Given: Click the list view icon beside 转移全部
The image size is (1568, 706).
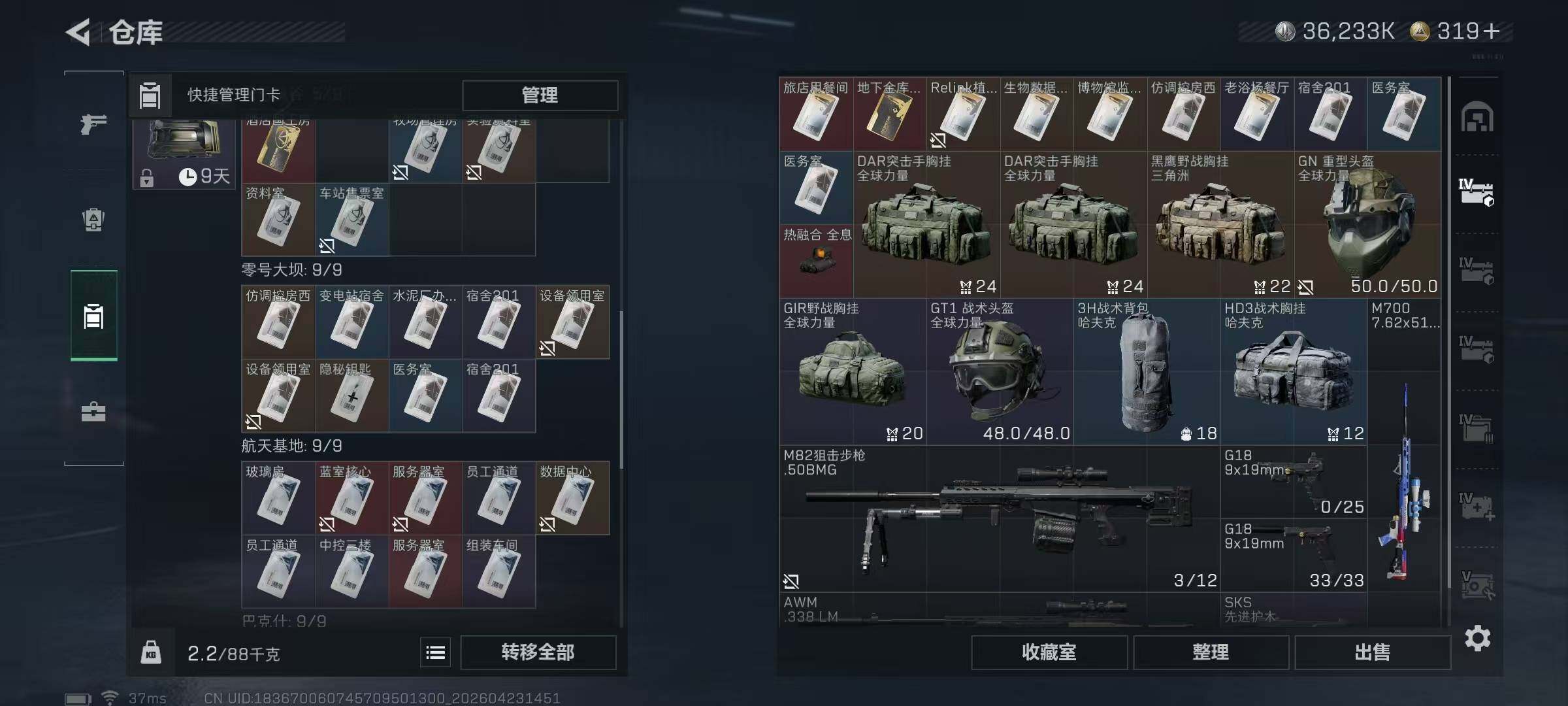Looking at the screenshot, I should pyautogui.click(x=436, y=652).
